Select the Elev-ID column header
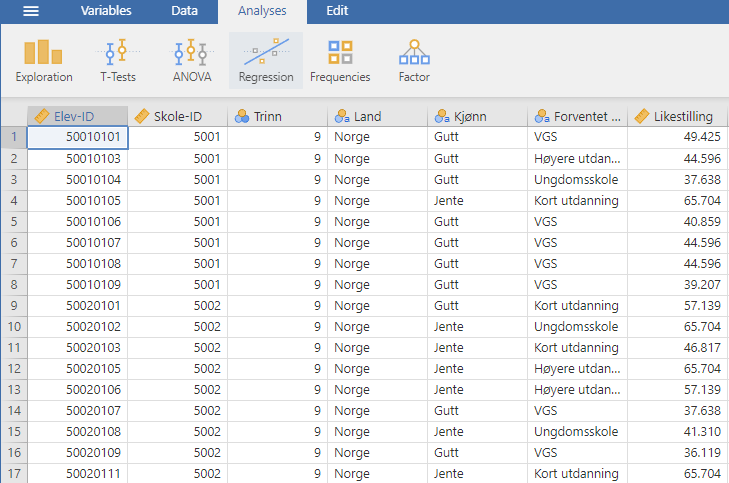Viewport: 729px width, 483px height. pos(78,116)
